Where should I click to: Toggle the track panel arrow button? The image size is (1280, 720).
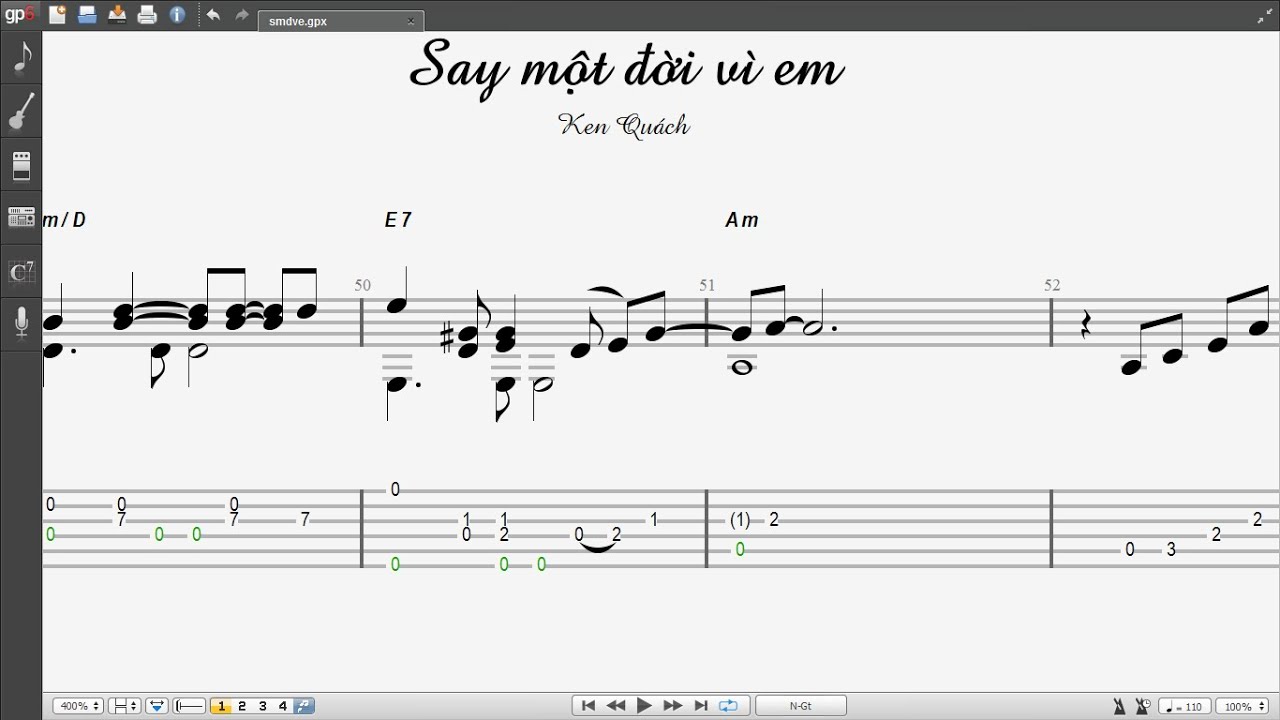[157, 706]
